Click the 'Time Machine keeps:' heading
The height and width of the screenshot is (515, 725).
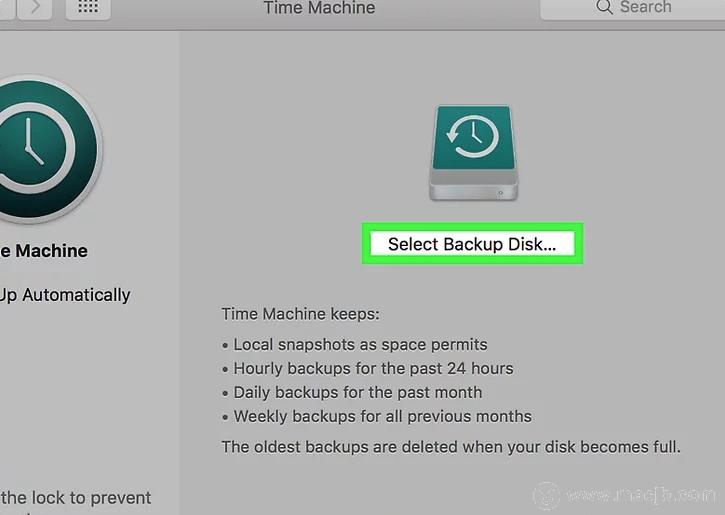pos(300,314)
